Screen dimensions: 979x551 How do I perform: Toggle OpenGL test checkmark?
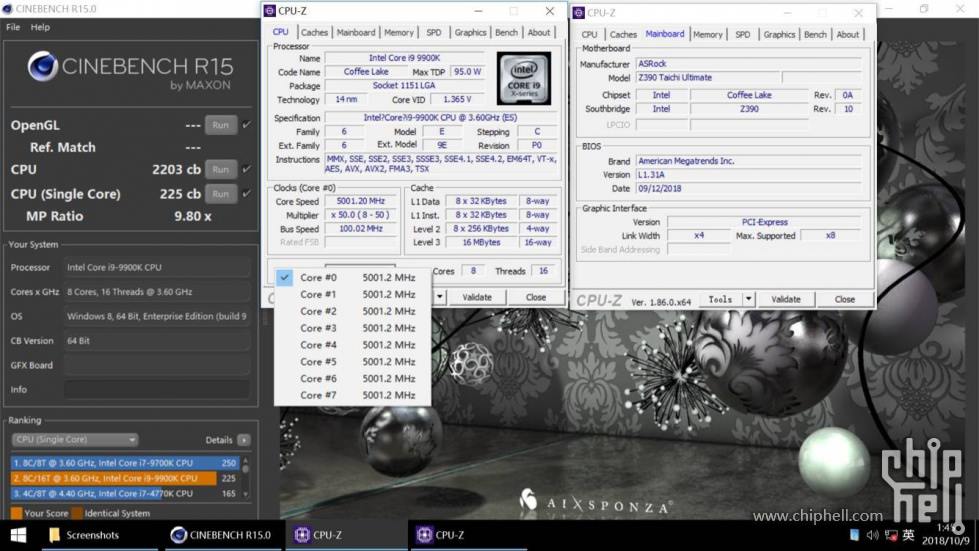[247, 125]
